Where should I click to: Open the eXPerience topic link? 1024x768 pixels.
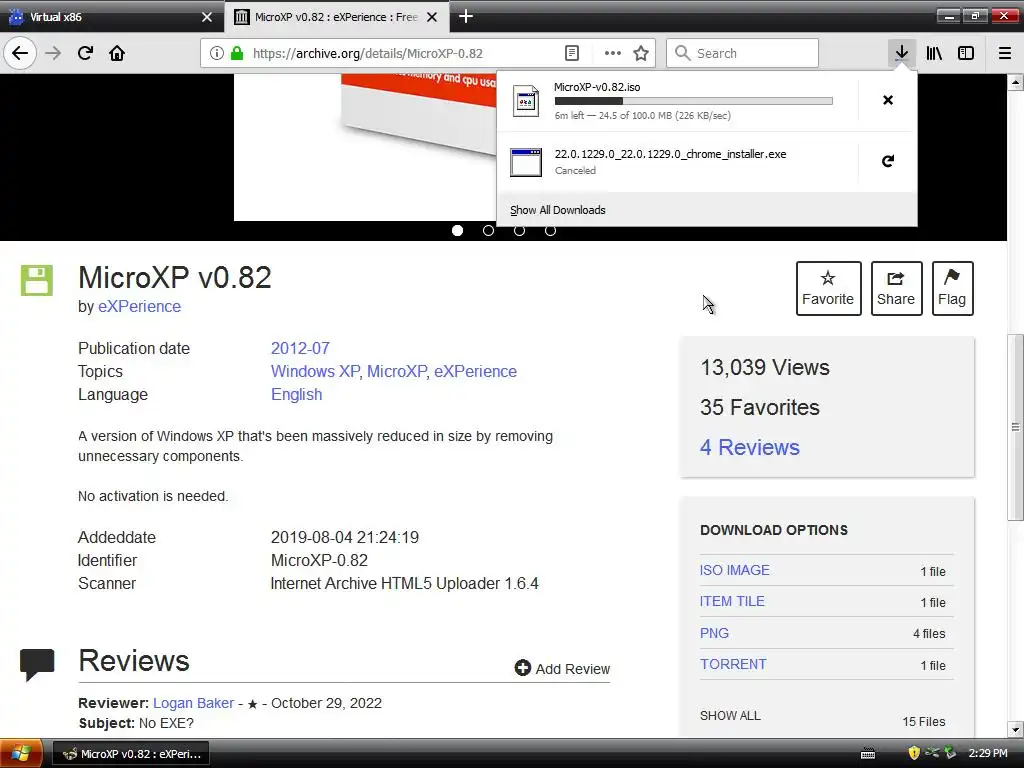point(475,371)
